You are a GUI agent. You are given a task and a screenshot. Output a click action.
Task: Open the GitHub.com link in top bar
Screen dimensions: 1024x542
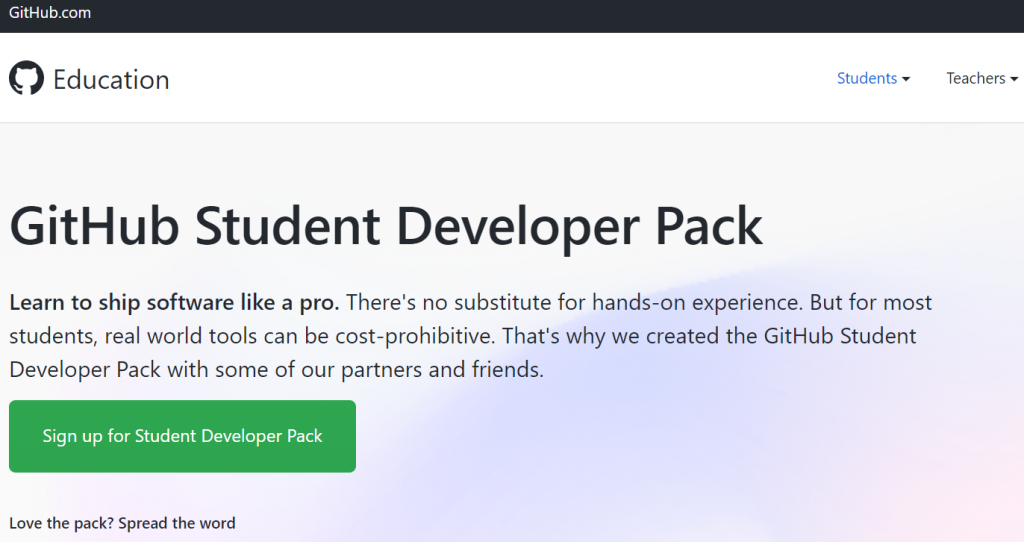click(x=50, y=13)
